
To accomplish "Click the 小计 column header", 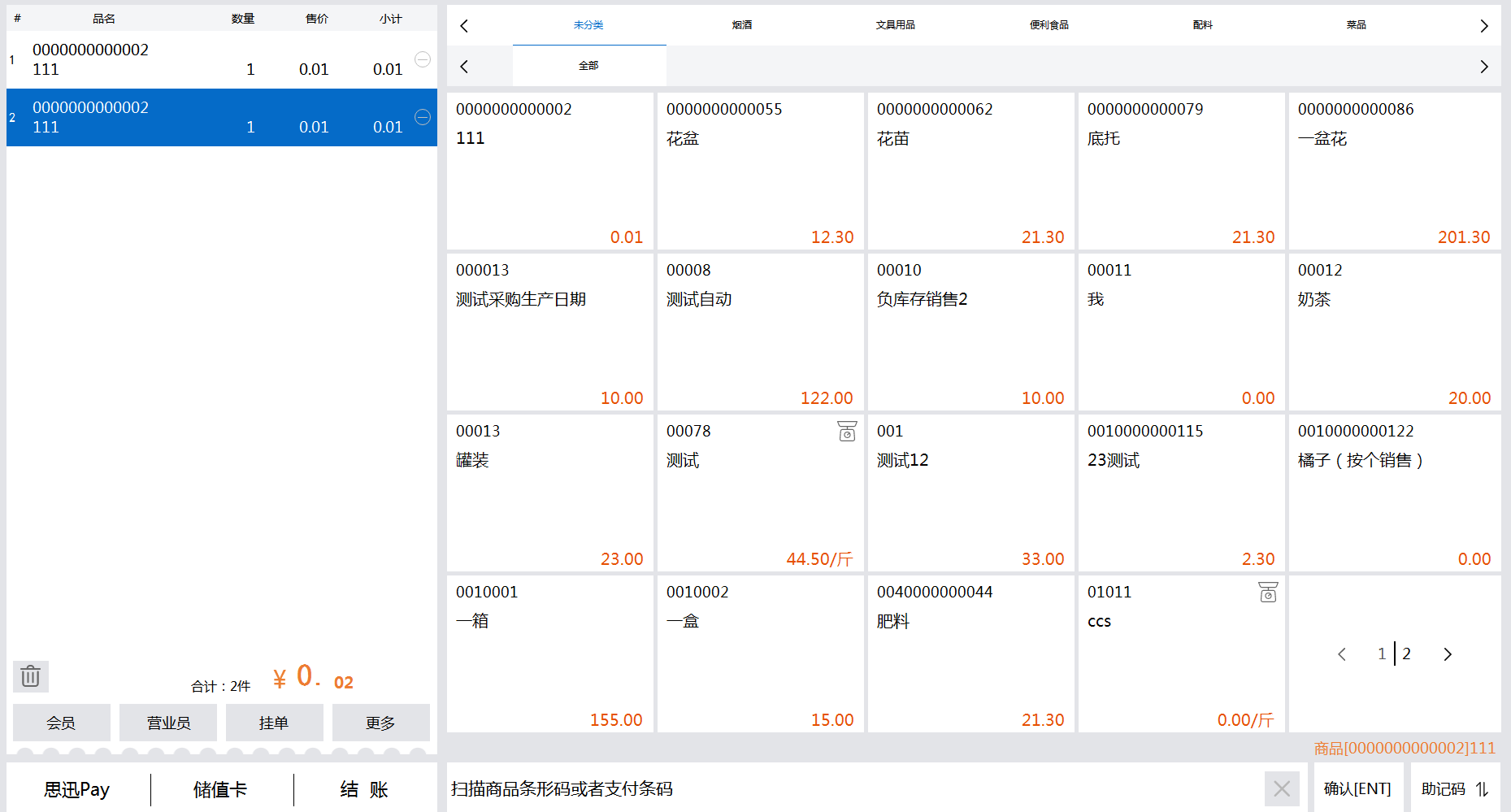I will [x=391, y=18].
